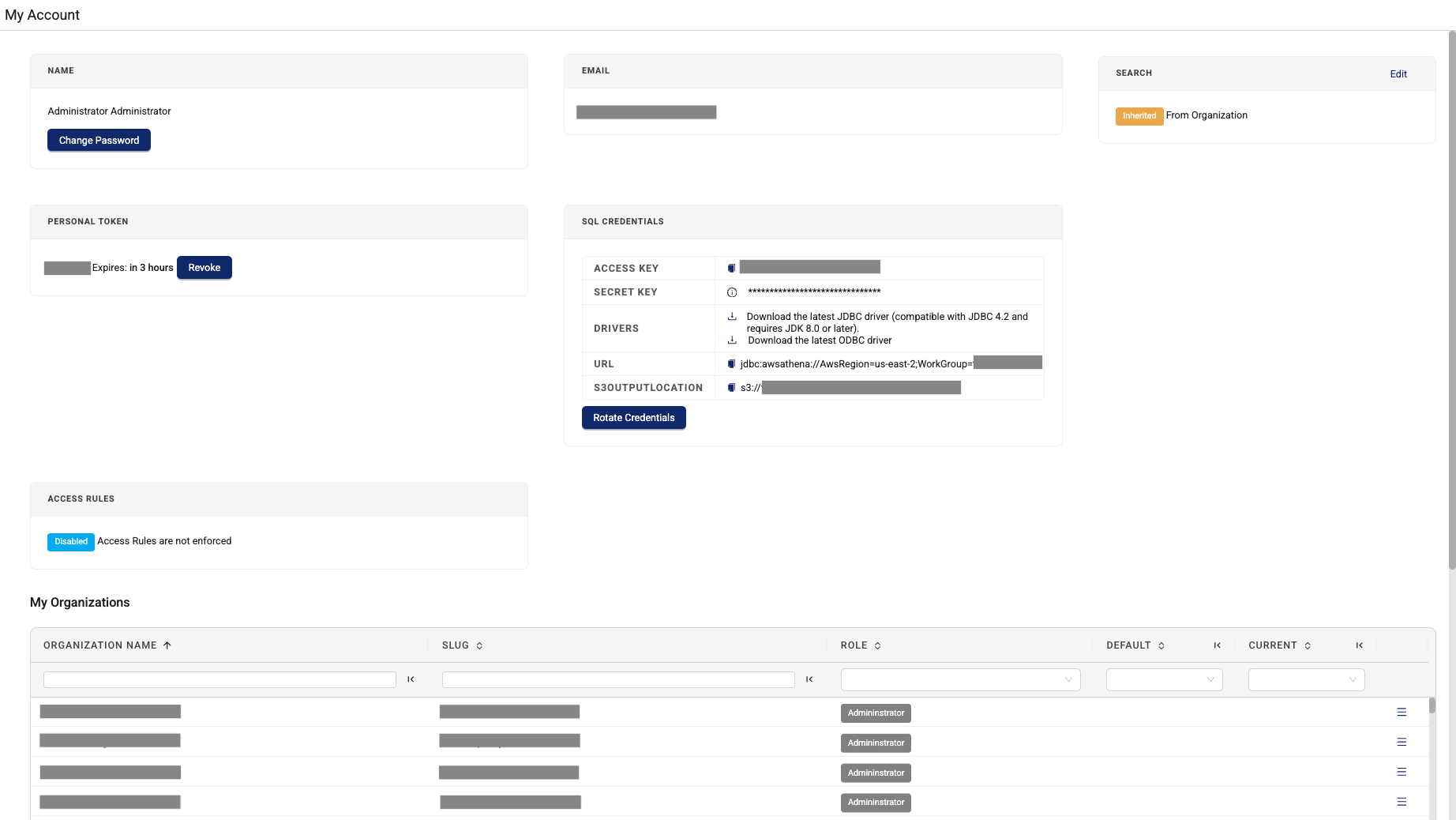Image resolution: width=1456 pixels, height=820 pixels.
Task: Click the 'My Account' page title
Action: tap(43, 15)
